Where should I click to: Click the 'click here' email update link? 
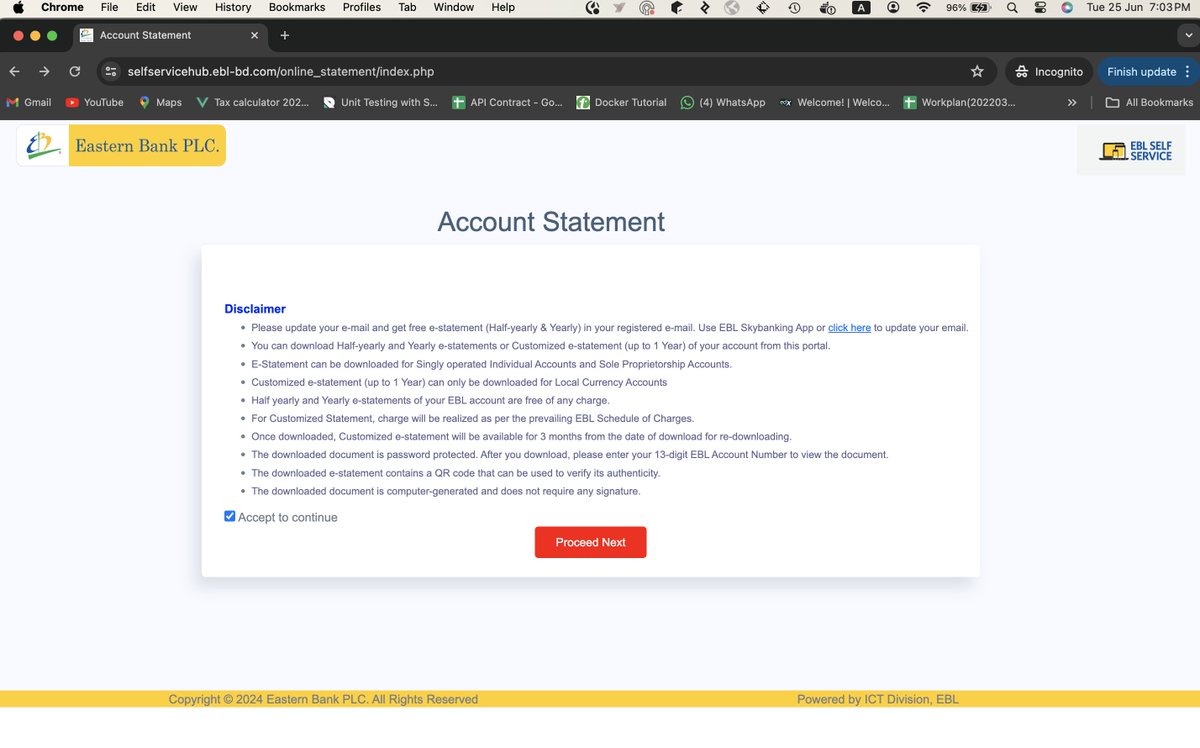[x=849, y=327]
